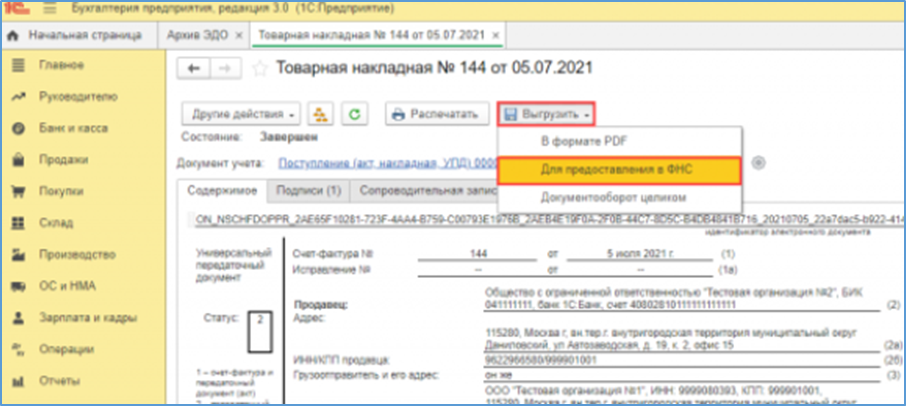The image size is (906, 406).
Task: Close the Товарная накладная № 144 tab
Action: pos(495,36)
